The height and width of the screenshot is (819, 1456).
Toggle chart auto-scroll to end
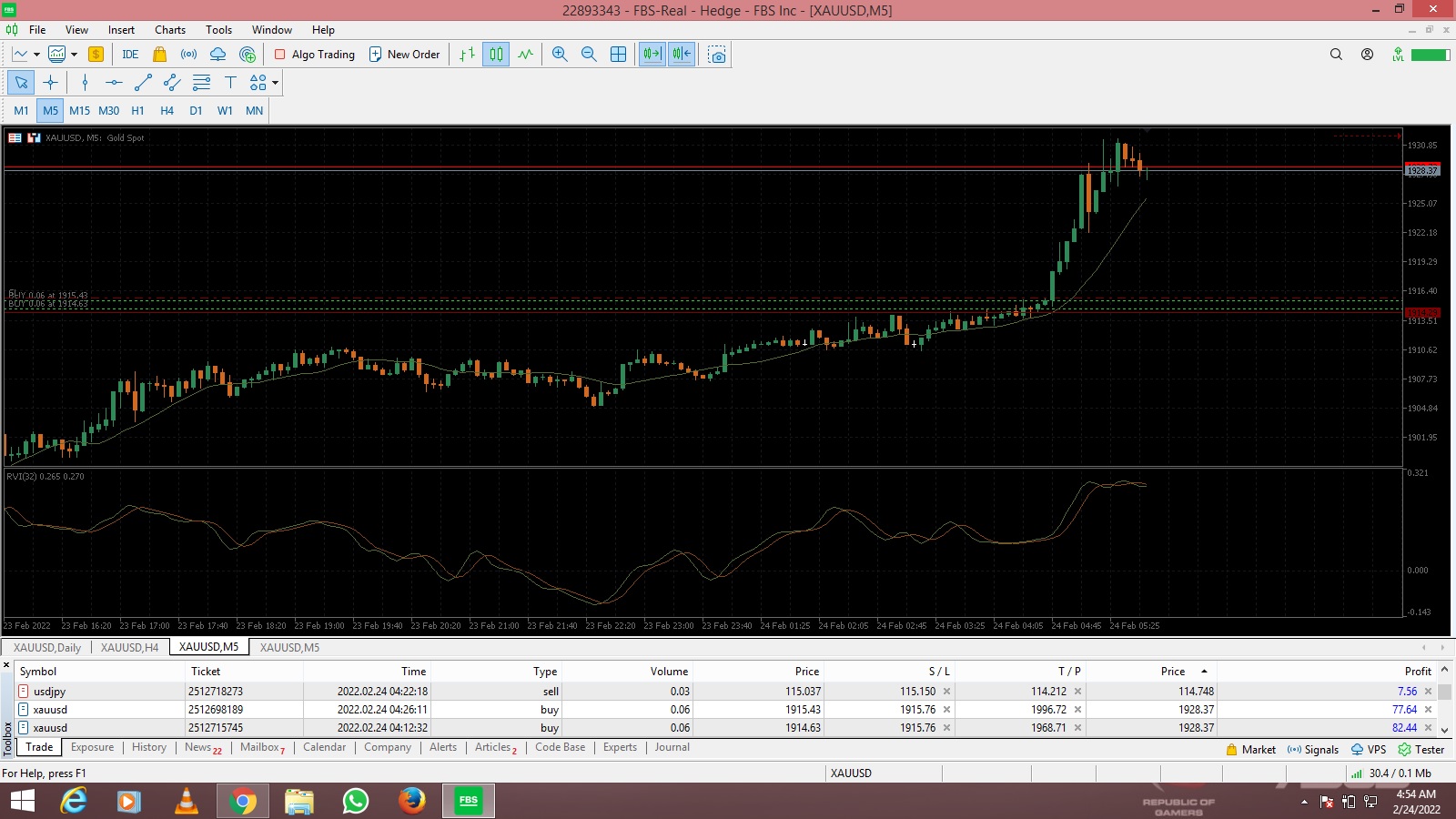point(652,55)
